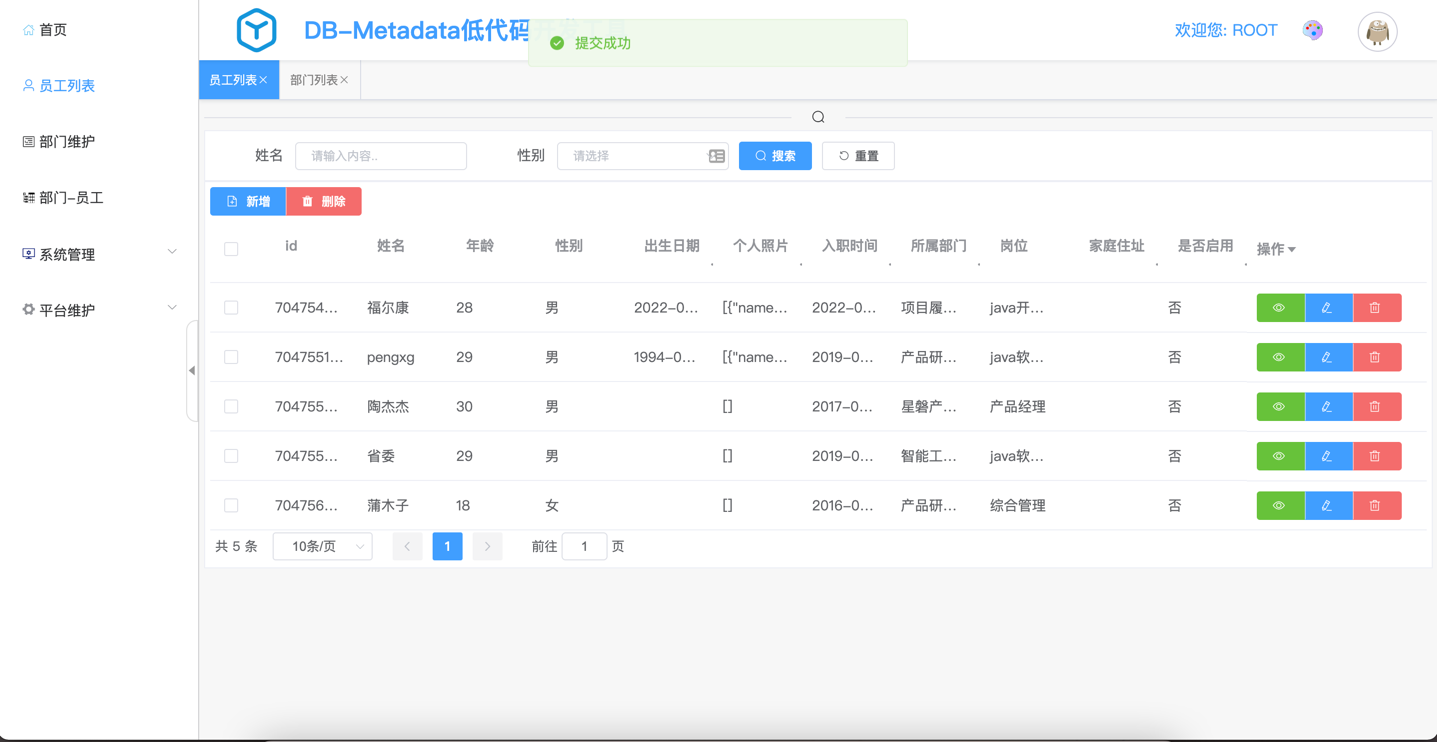Close the 部门列表 tab
Screen dimensions: 1437x742
tap(345, 80)
